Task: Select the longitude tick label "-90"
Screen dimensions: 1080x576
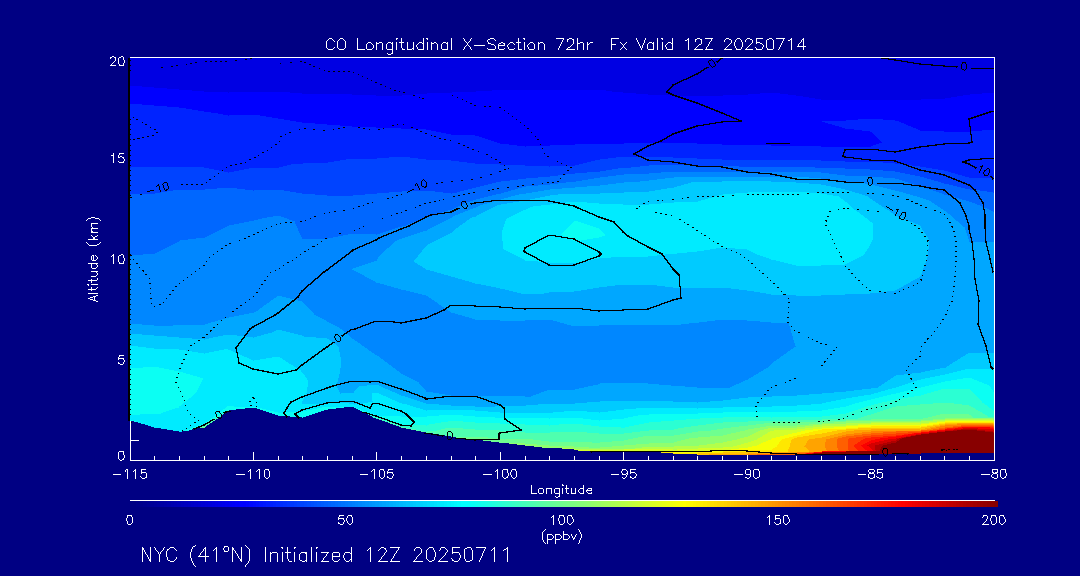Action: tap(747, 475)
